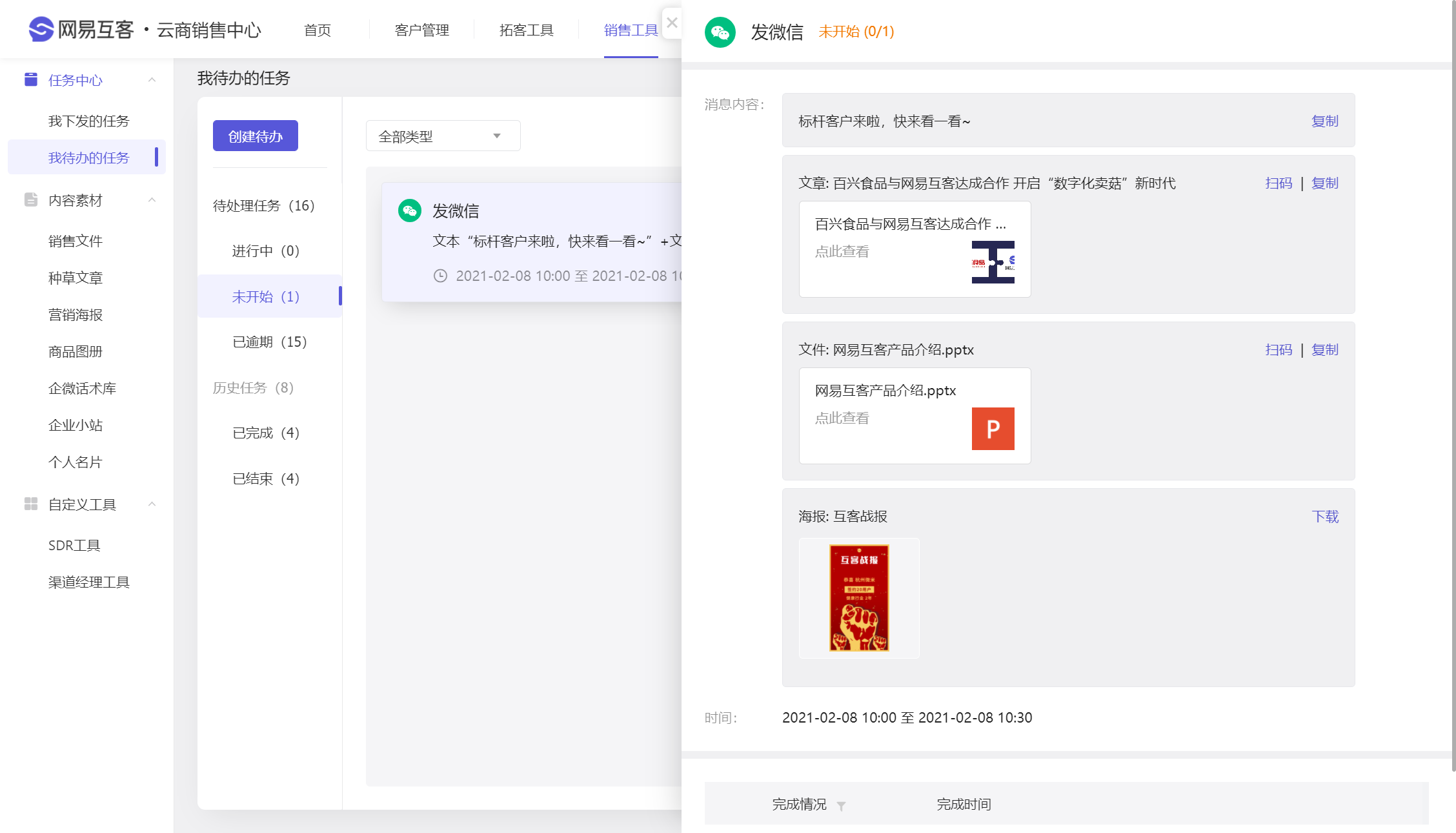This screenshot has height=833, width=1456.
Task: Open the 拓客工具 tab
Action: point(526,30)
